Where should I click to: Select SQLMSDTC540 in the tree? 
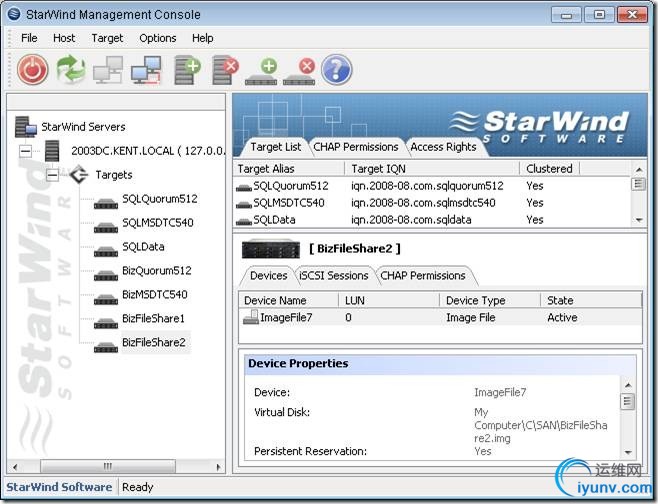coord(158,223)
